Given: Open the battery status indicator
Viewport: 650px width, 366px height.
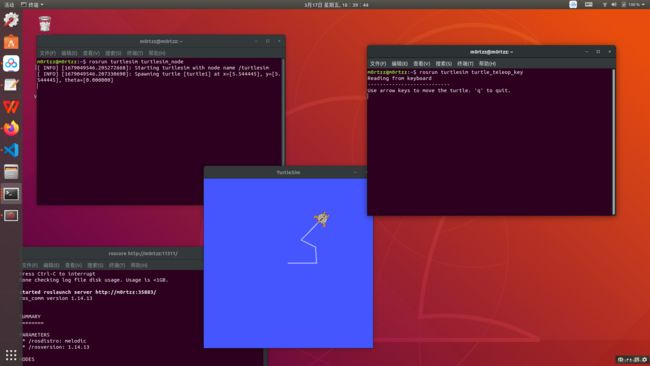Looking at the screenshot, I should tap(631, 5).
